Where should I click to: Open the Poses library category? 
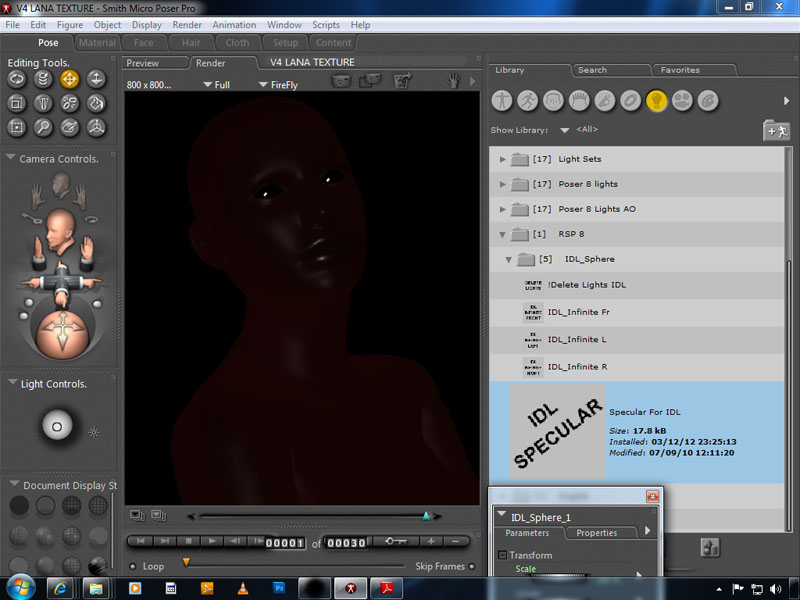[x=528, y=101]
